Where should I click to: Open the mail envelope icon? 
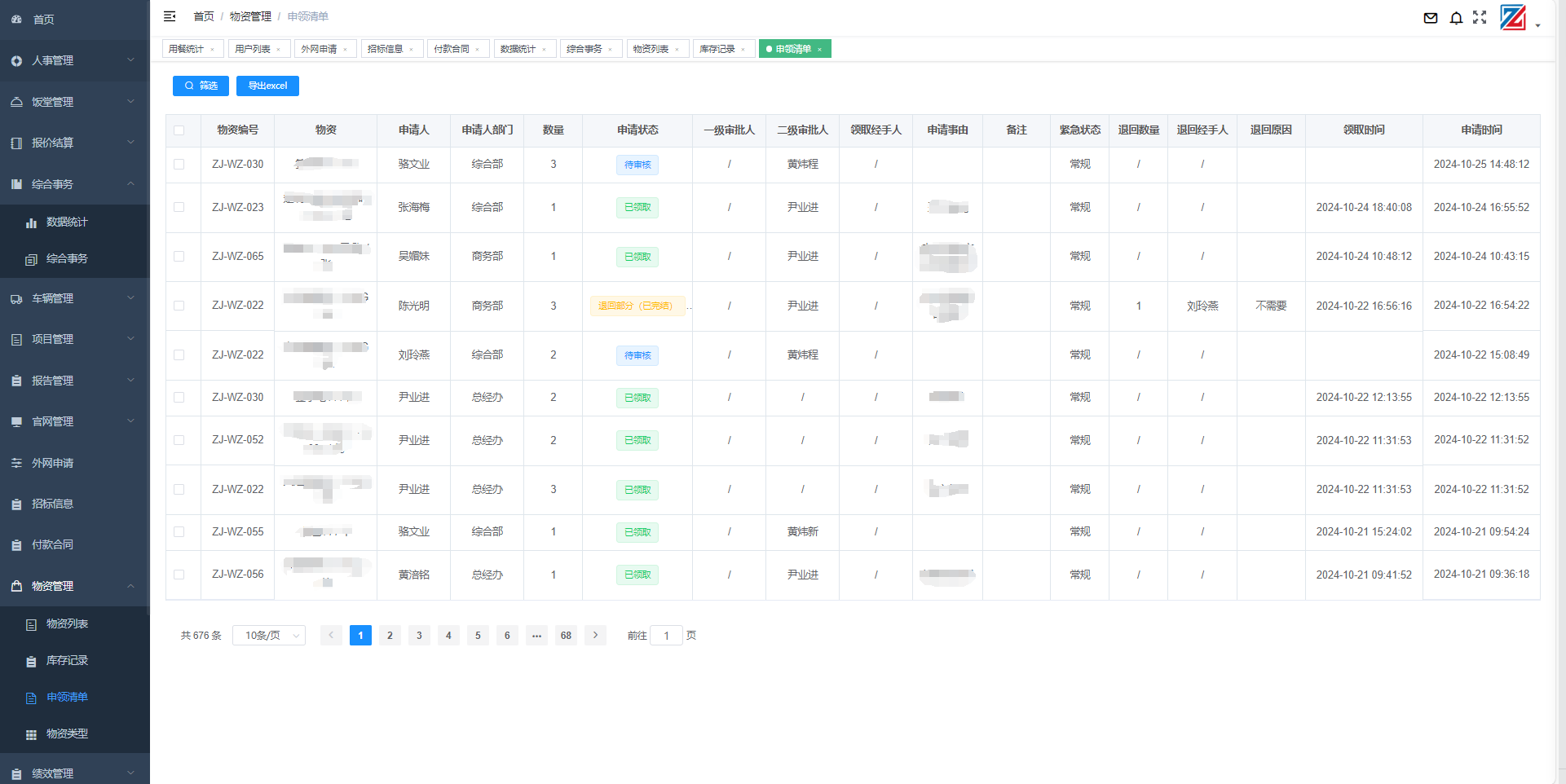point(1430,18)
